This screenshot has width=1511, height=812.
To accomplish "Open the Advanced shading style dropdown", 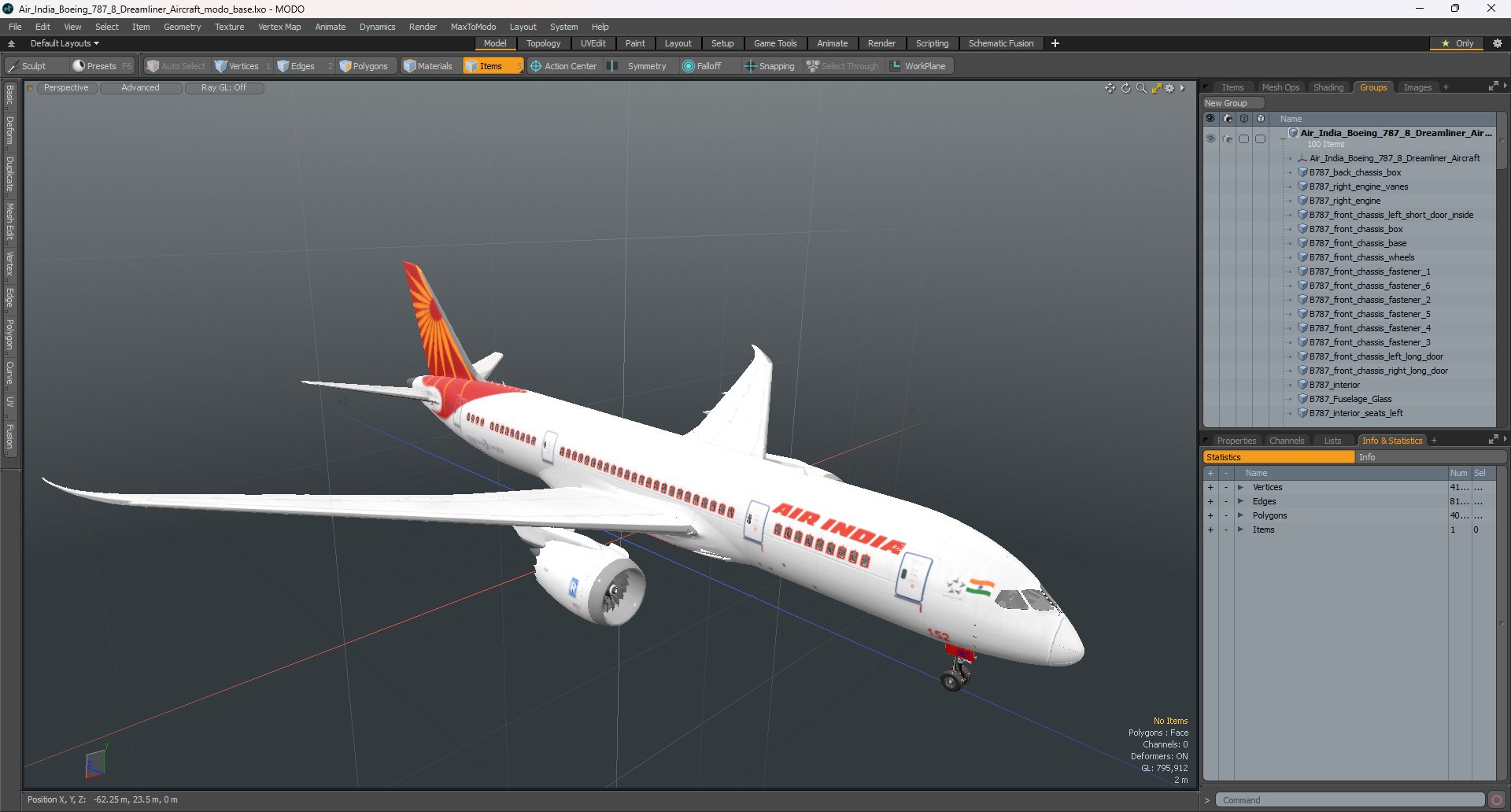I will (x=141, y=88).
